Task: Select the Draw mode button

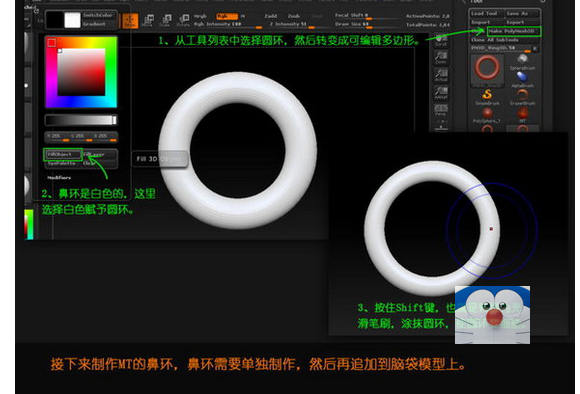Action: click(130, 21)
